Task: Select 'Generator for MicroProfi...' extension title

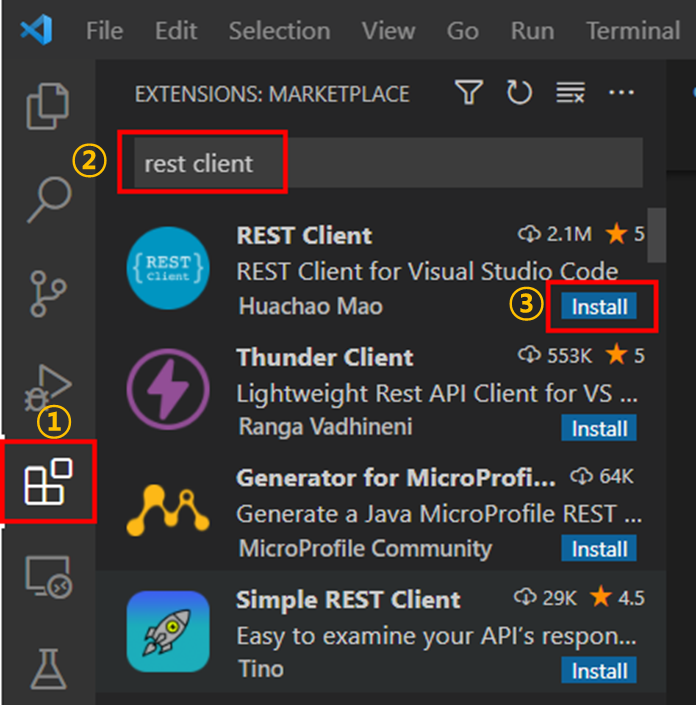Action: (396, 477)
